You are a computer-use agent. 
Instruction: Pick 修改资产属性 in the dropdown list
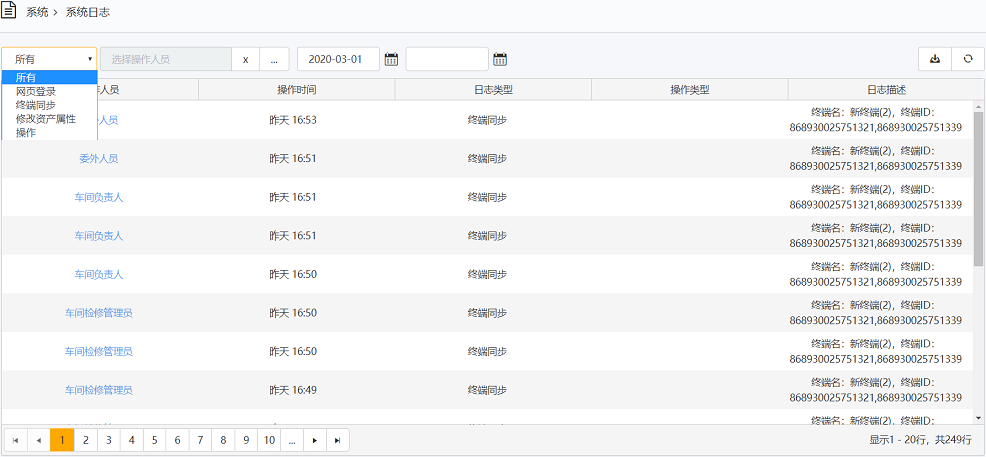pos(46,118)
